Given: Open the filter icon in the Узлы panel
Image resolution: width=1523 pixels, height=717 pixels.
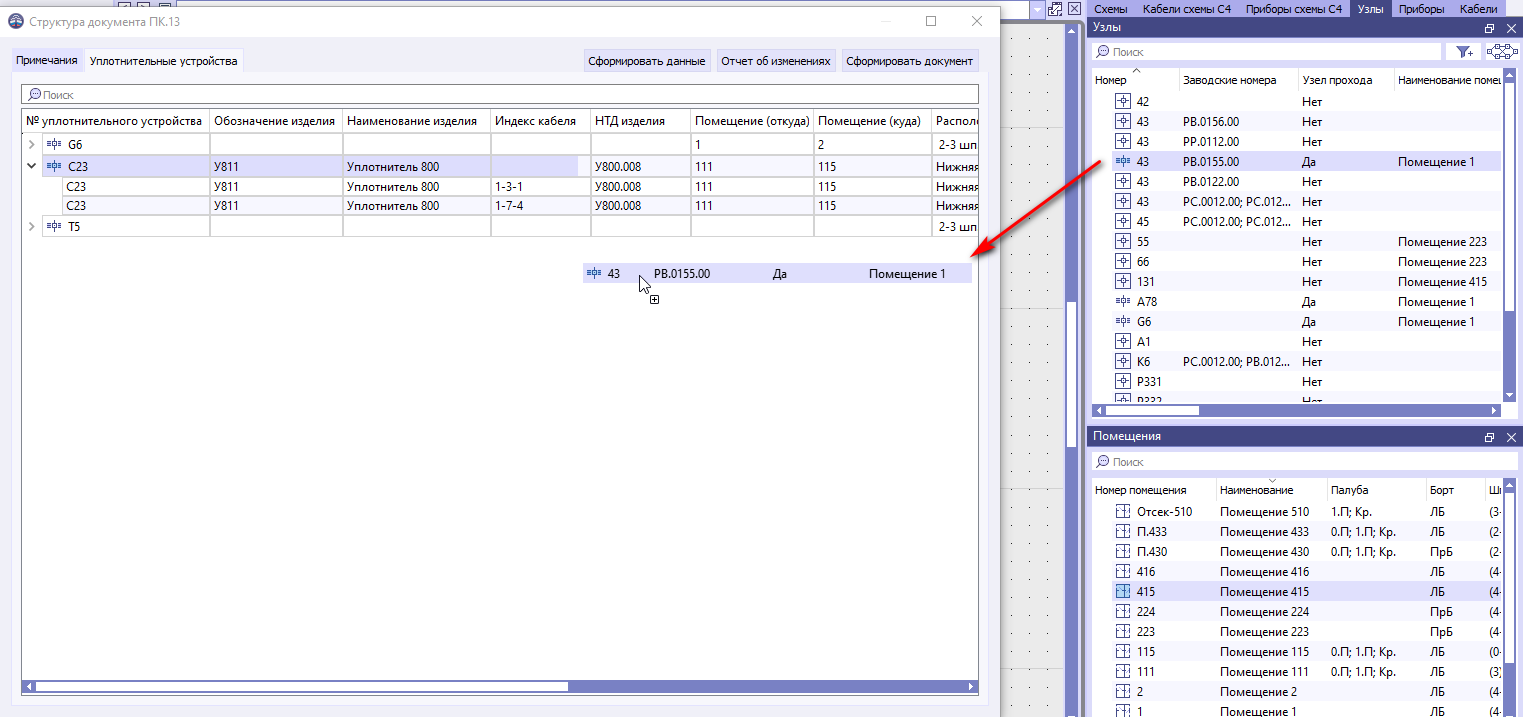Looking at the screenshot, I should click(x=1462, y=51).
